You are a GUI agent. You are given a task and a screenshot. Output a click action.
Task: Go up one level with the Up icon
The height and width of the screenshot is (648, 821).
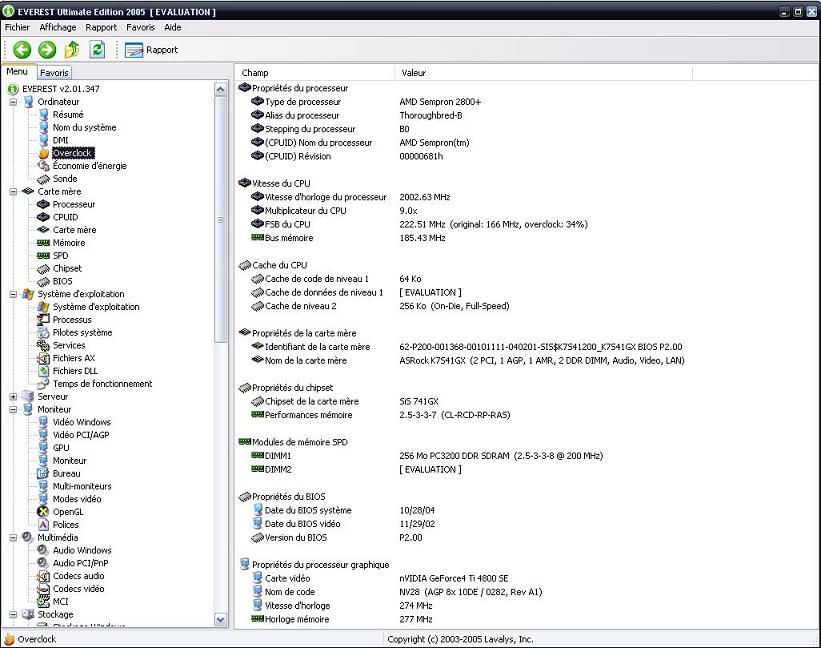tap(72, 50)
